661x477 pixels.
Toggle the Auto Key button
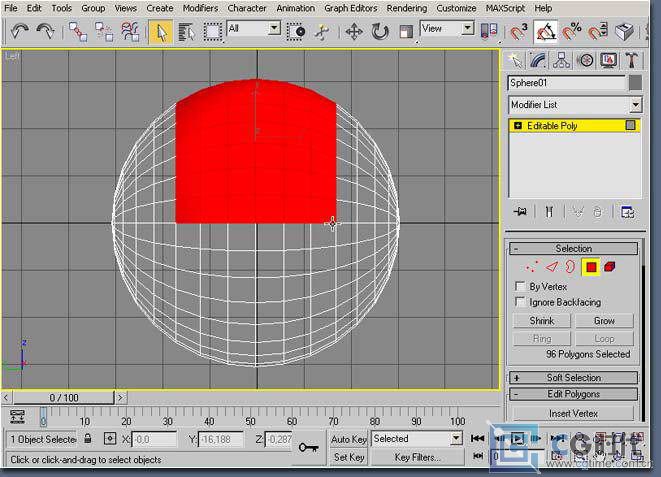[349, 439]
